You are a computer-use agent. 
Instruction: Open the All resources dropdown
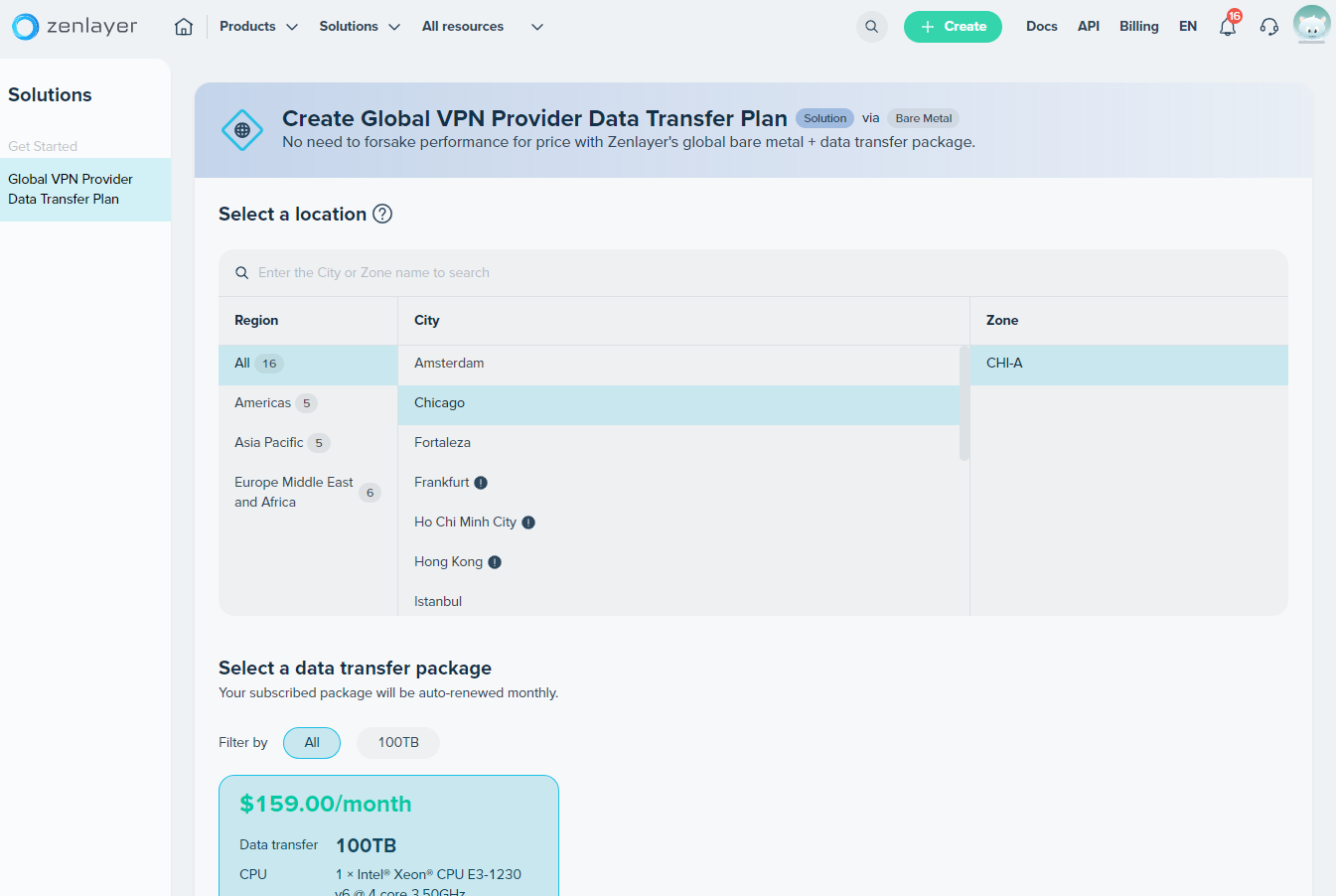point(483,27)
